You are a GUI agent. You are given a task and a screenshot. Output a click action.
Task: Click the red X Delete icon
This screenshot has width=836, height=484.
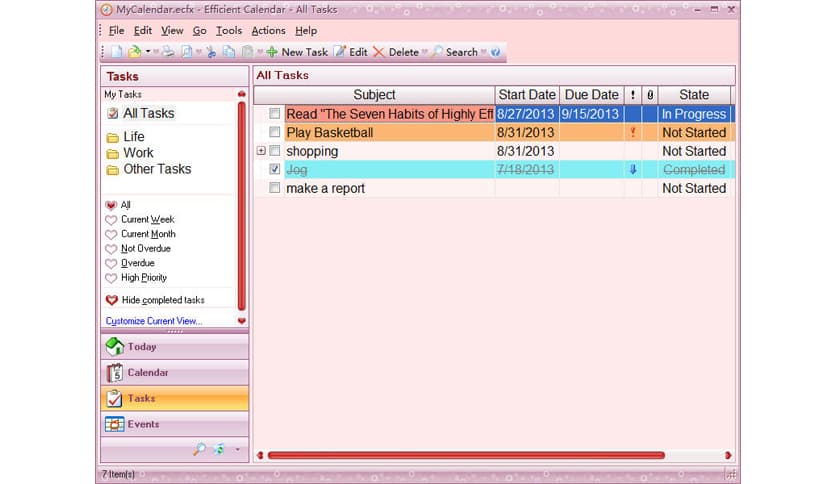click(379, 52)
